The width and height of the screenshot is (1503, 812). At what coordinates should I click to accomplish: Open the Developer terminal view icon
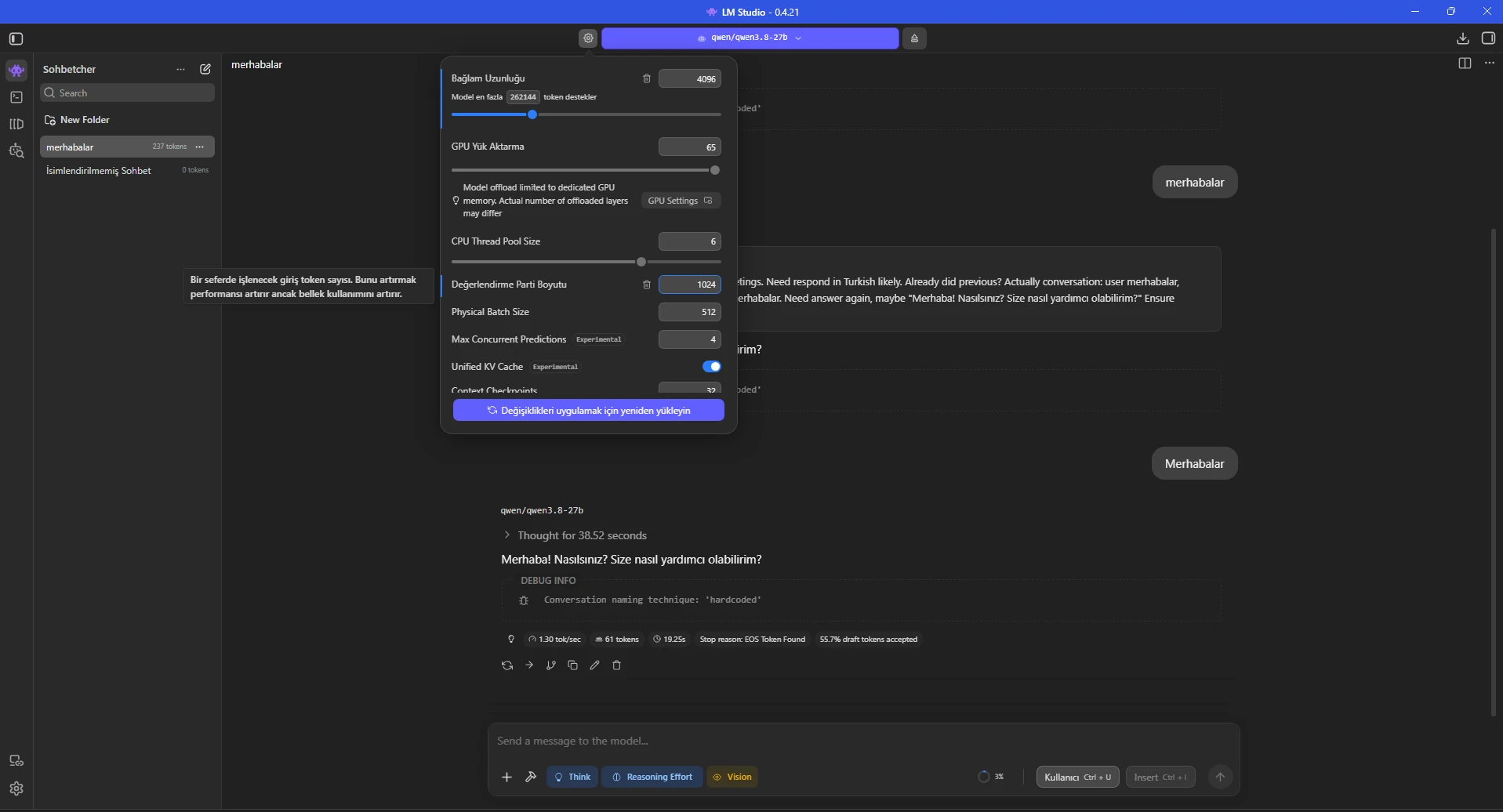[16, 97]
